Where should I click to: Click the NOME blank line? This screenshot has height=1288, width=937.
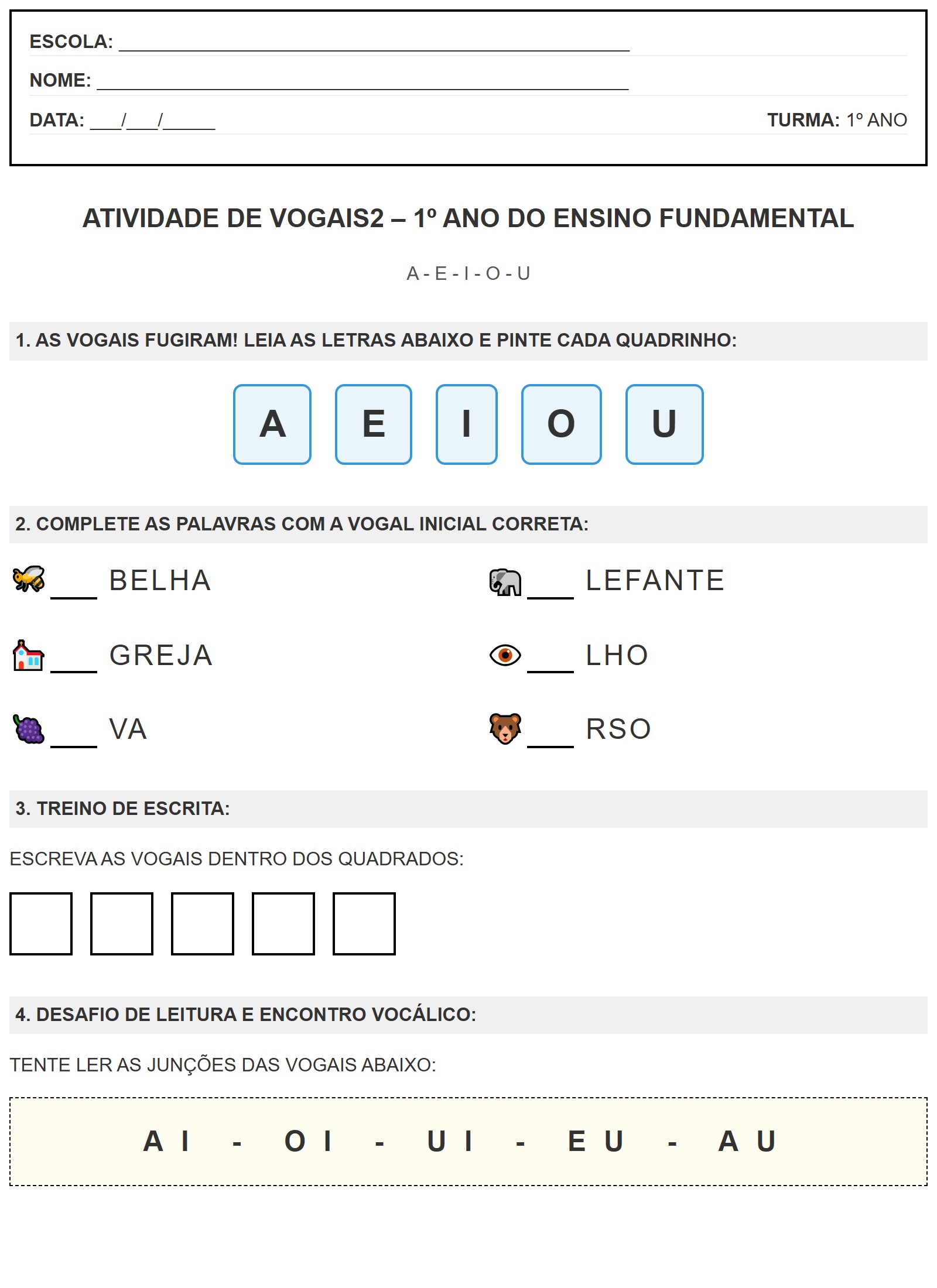click(362, 82)
